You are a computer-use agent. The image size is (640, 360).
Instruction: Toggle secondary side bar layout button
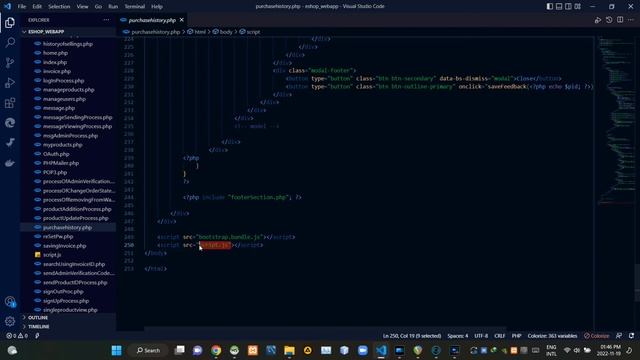[x=568, y=6]
